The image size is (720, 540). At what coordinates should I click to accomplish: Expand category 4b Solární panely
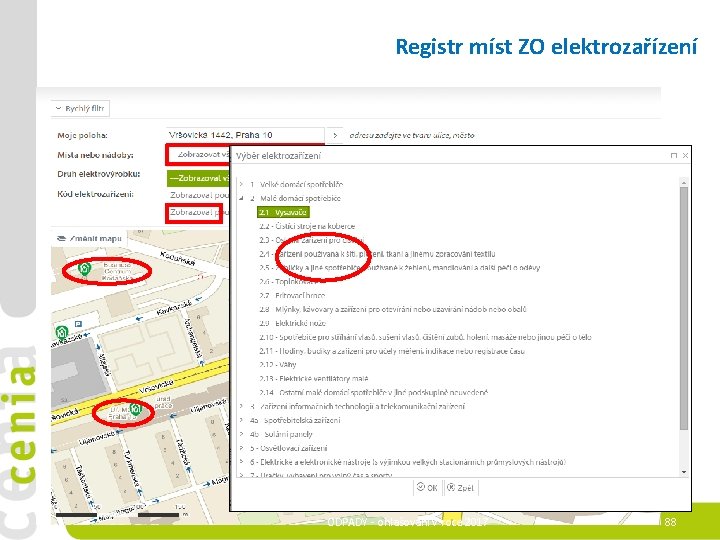coord(241,434)
